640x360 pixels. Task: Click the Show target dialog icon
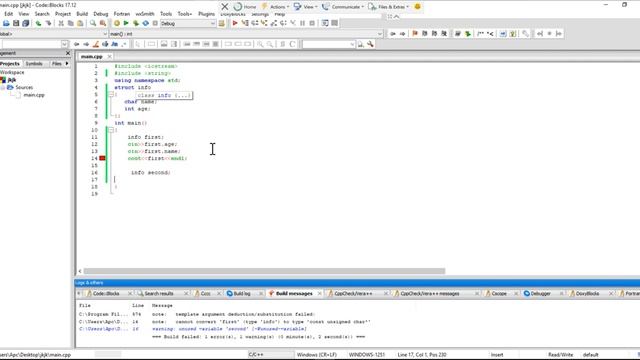click(x=222, y=23)
